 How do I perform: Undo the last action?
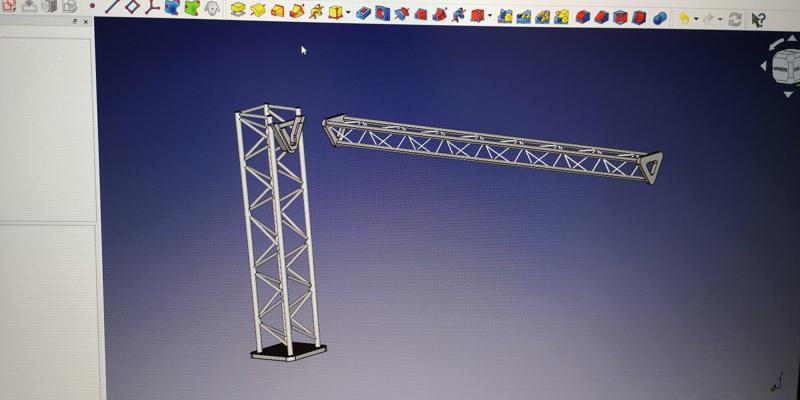coord(684,19)
